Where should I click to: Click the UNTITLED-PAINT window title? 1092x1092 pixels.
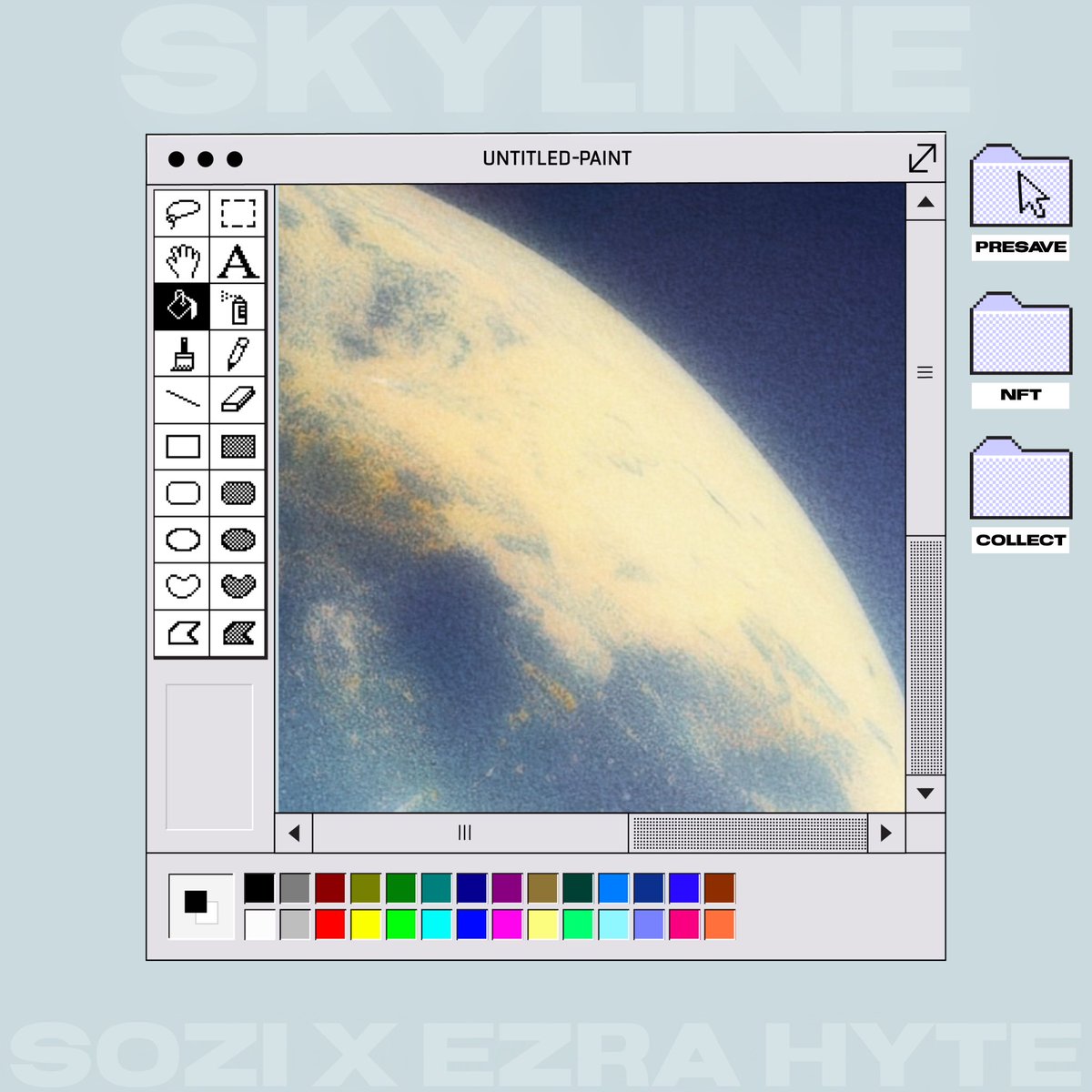coord(557,158)
